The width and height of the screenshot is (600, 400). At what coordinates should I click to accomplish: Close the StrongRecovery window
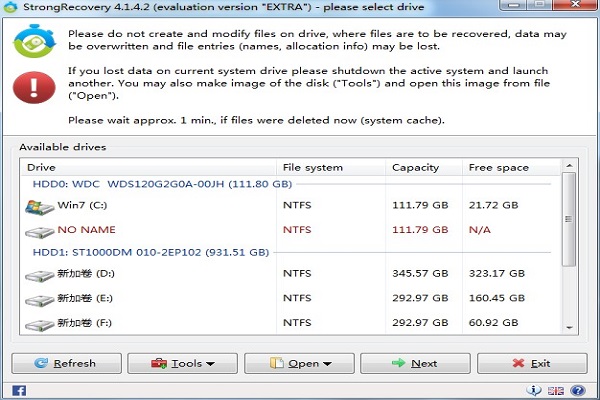(575, 5)
